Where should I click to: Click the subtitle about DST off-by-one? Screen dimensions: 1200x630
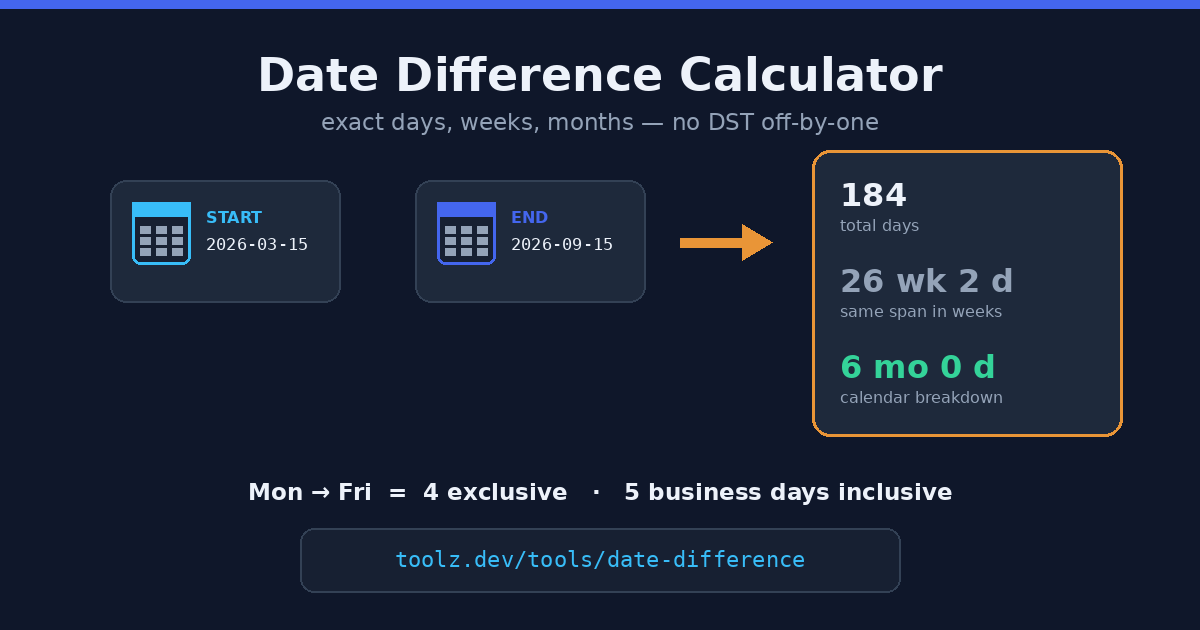pos(600,123)
